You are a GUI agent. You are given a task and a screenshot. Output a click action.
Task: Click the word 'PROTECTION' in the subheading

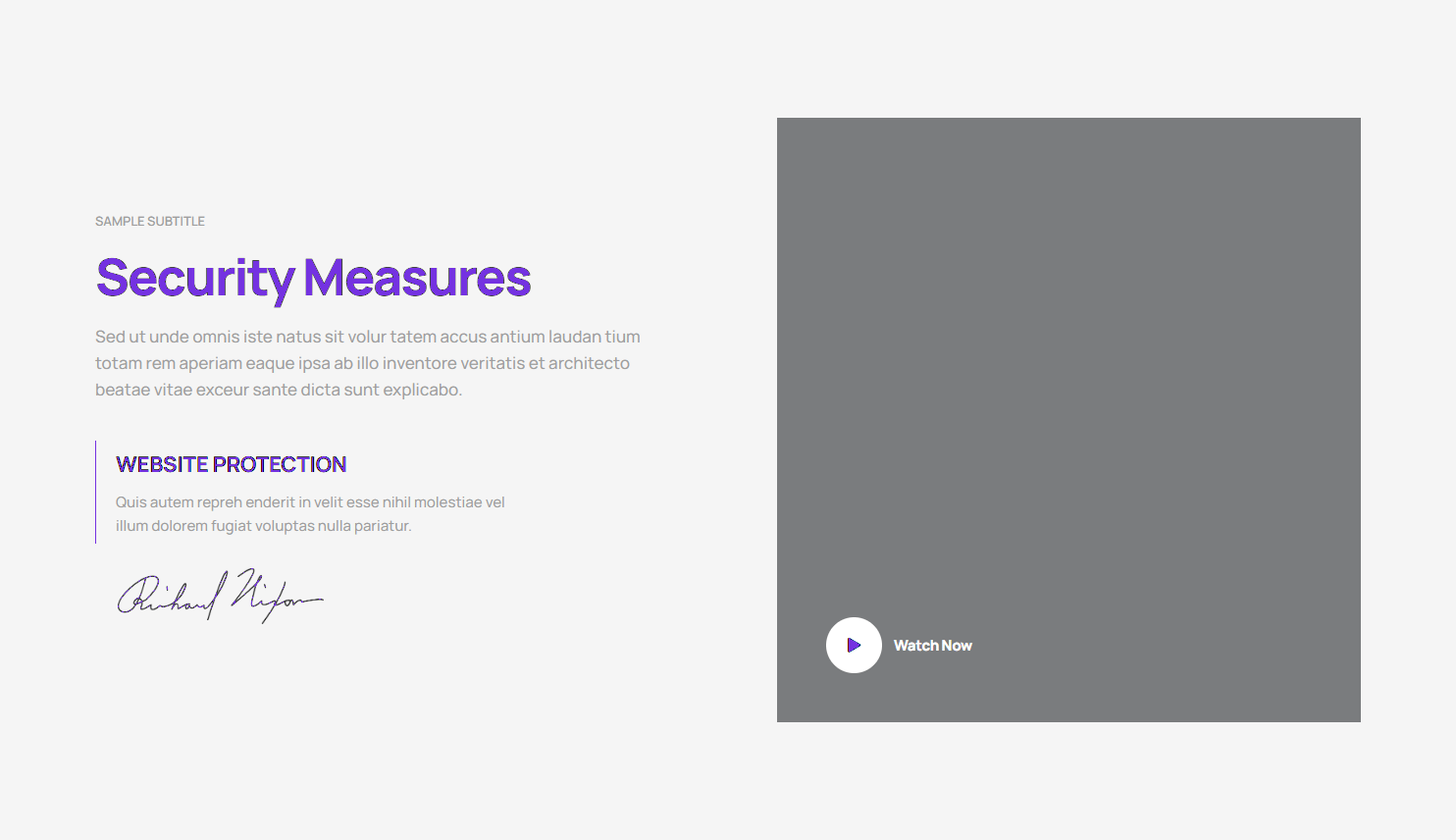click(280, 464)
